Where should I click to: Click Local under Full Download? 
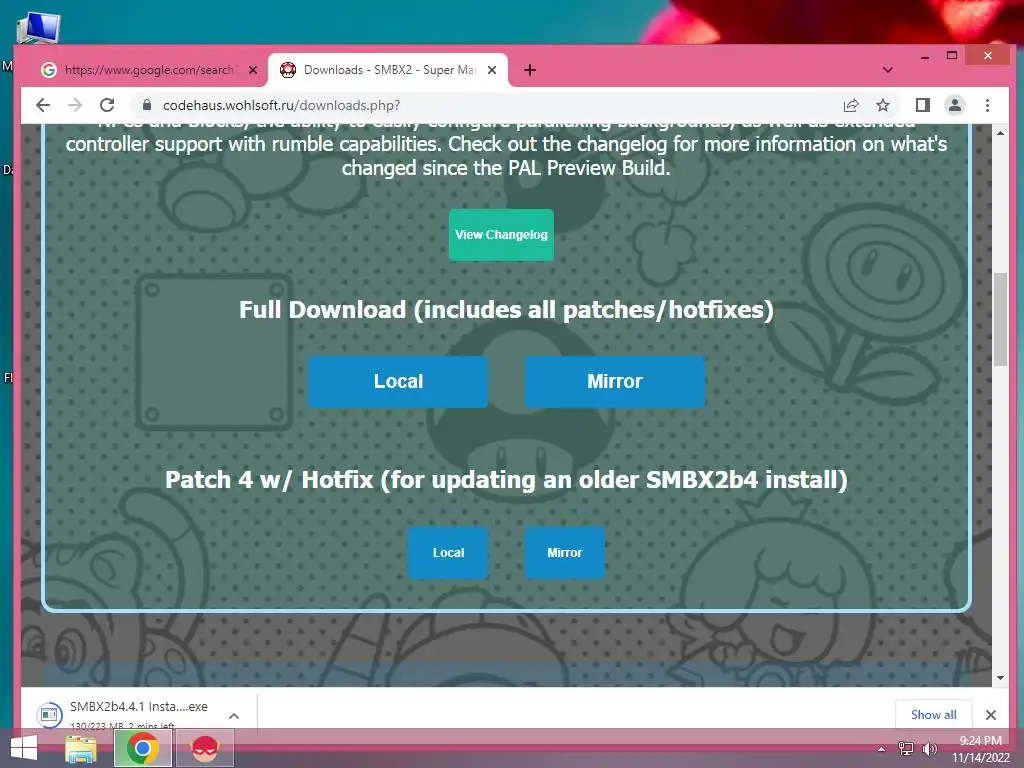point(398,381)
